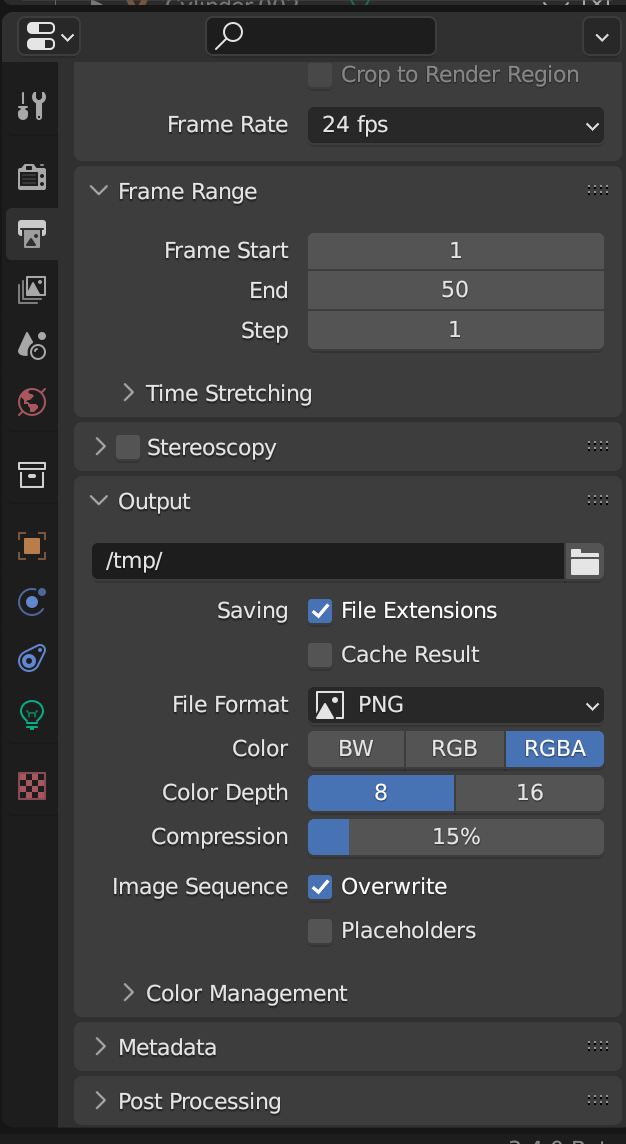This screenshot has height=1144, width=626.
Task: Set Color Depth to 16
Action: pyautogui.click(x=530, y=793)
